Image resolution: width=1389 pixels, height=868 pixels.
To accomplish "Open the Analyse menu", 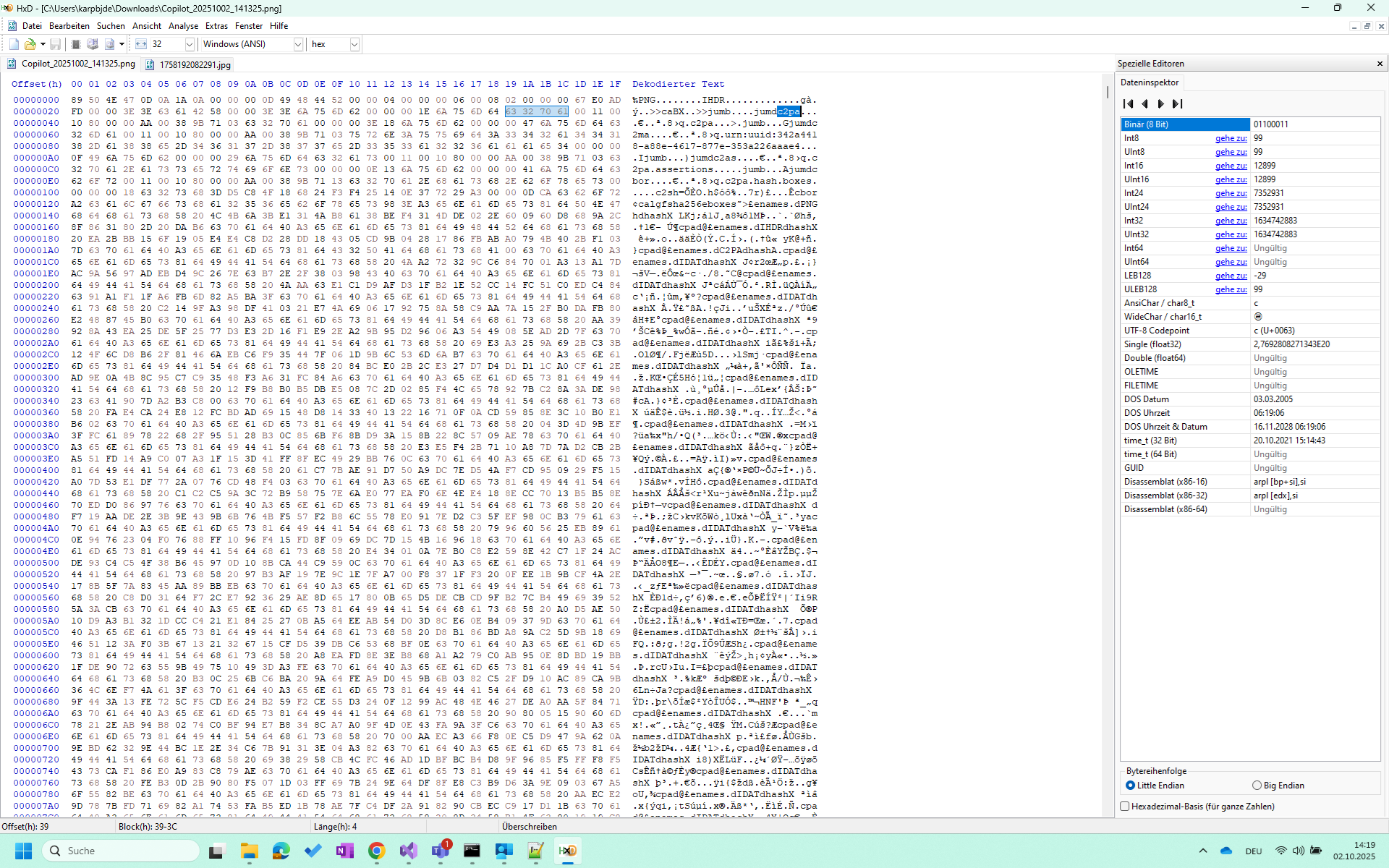I will (183, 25).
